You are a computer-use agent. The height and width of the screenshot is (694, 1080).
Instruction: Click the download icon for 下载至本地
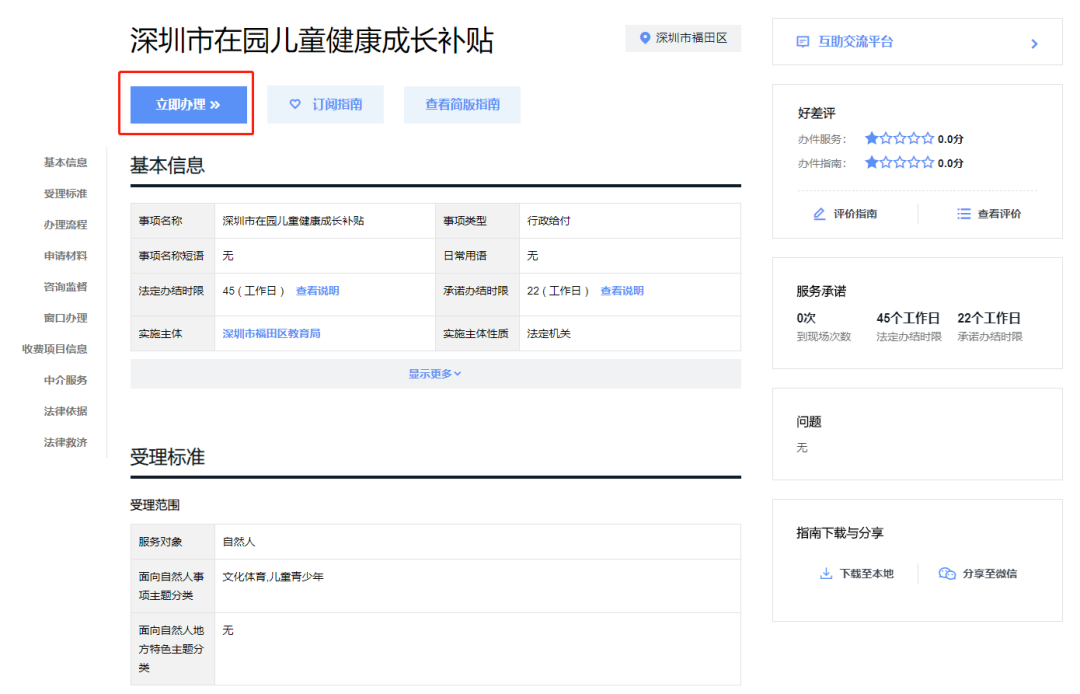pyautogui.click(x=826, y=574)
